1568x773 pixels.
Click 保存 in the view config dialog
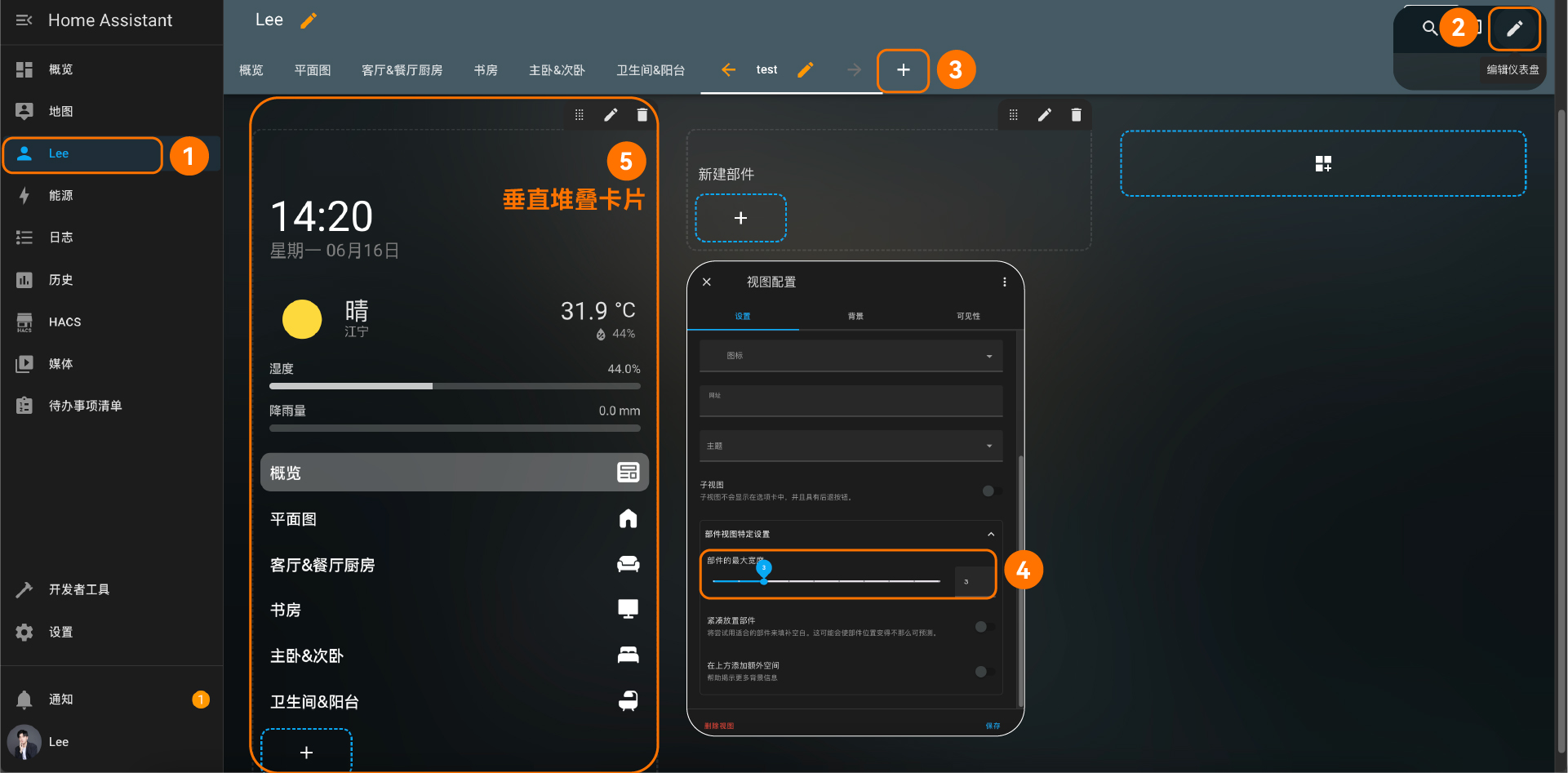993,726
